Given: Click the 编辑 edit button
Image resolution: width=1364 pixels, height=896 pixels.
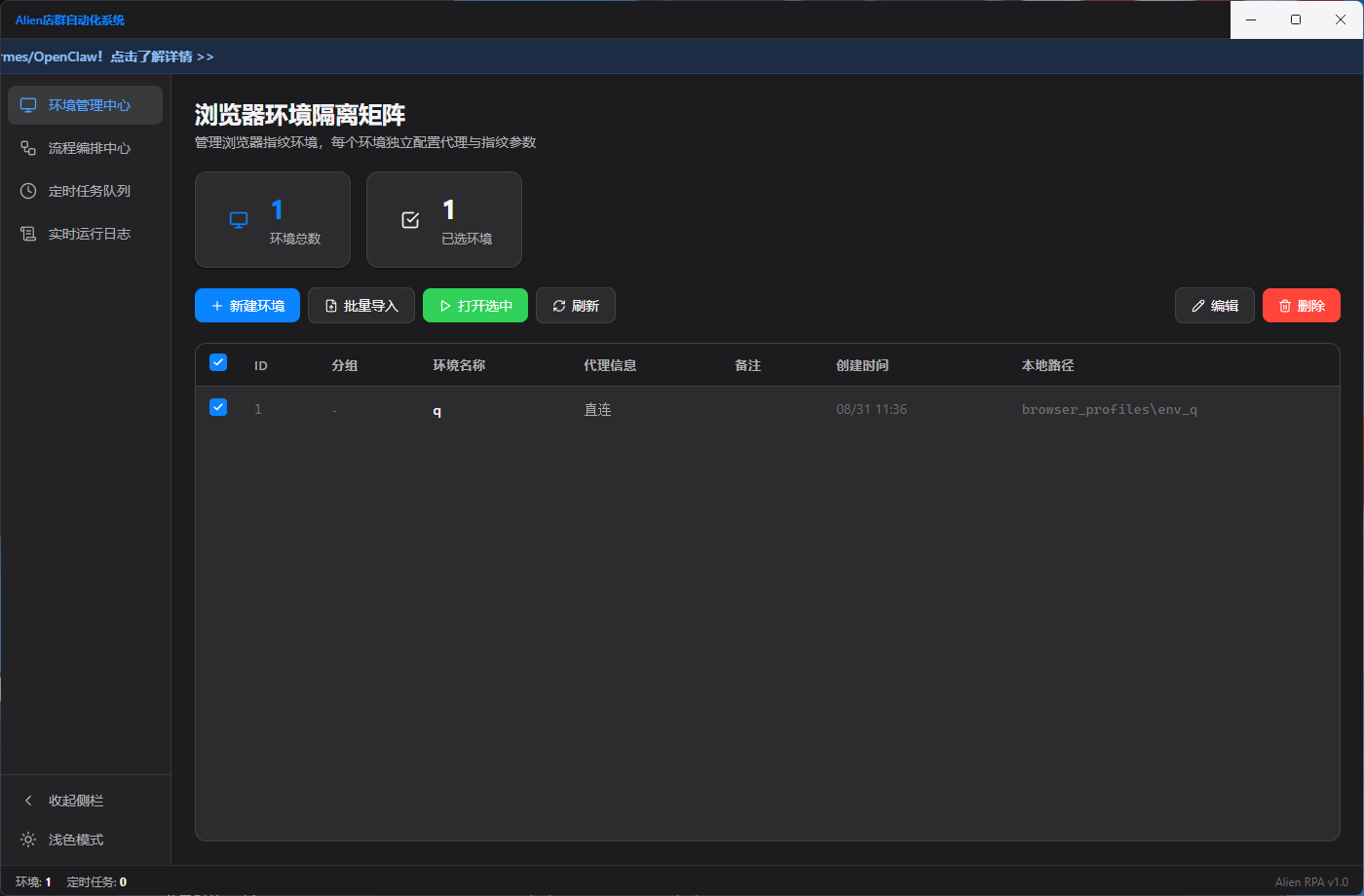Looking at the screenshot, I should (1215, 306).
